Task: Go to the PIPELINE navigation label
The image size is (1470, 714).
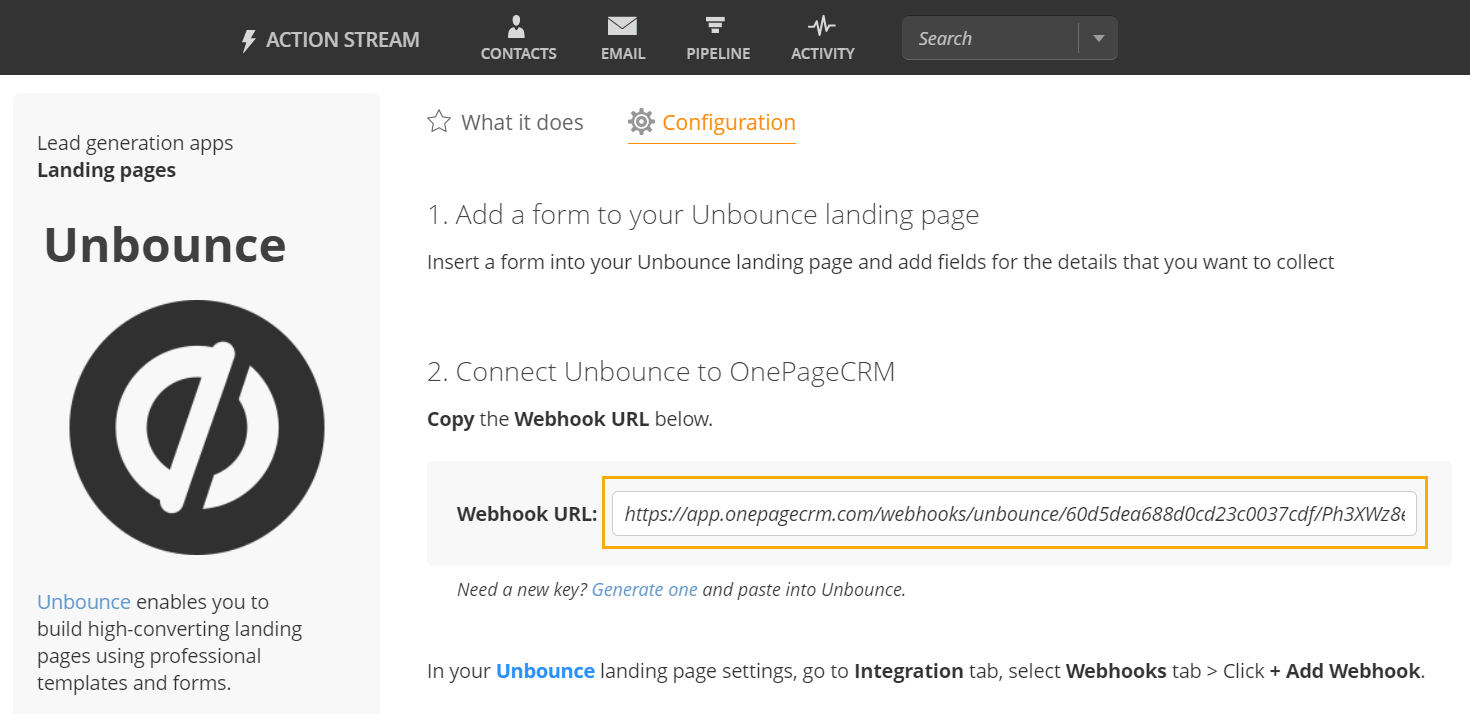Action: (x=718, y=54)
